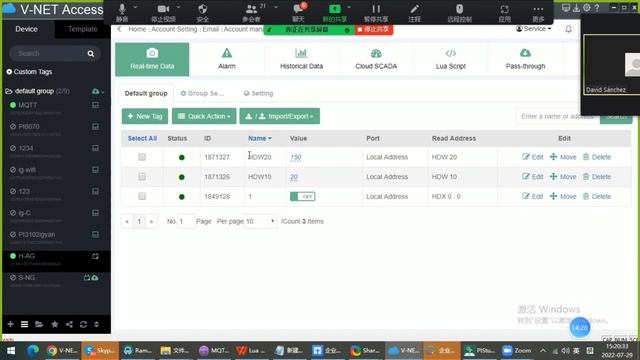Check the checkbox for tag ID 1849128
Viewport: 640px width, 360px height.
coord(142,196)
